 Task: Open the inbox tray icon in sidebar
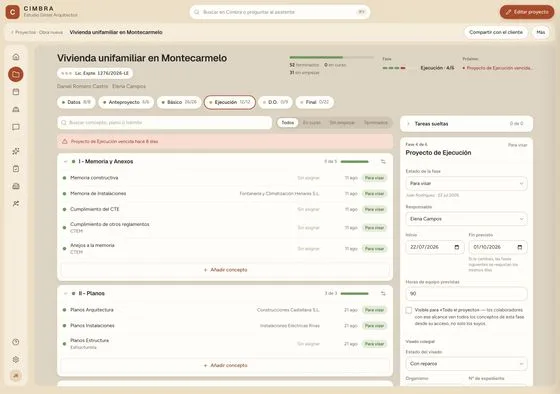16,186
